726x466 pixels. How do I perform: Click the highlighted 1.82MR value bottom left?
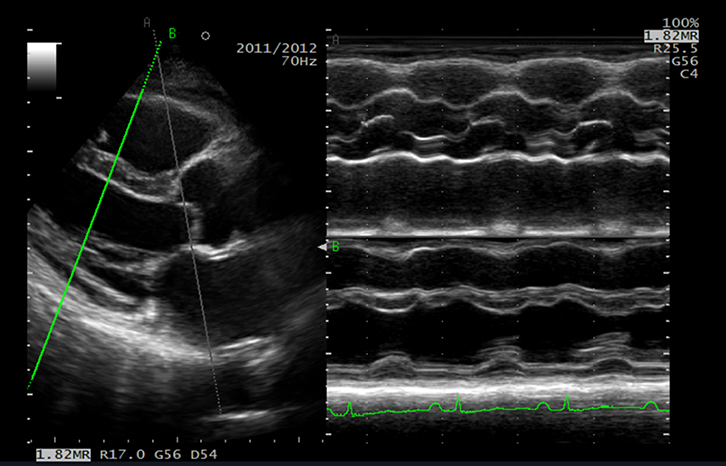(x=61, y=455)
